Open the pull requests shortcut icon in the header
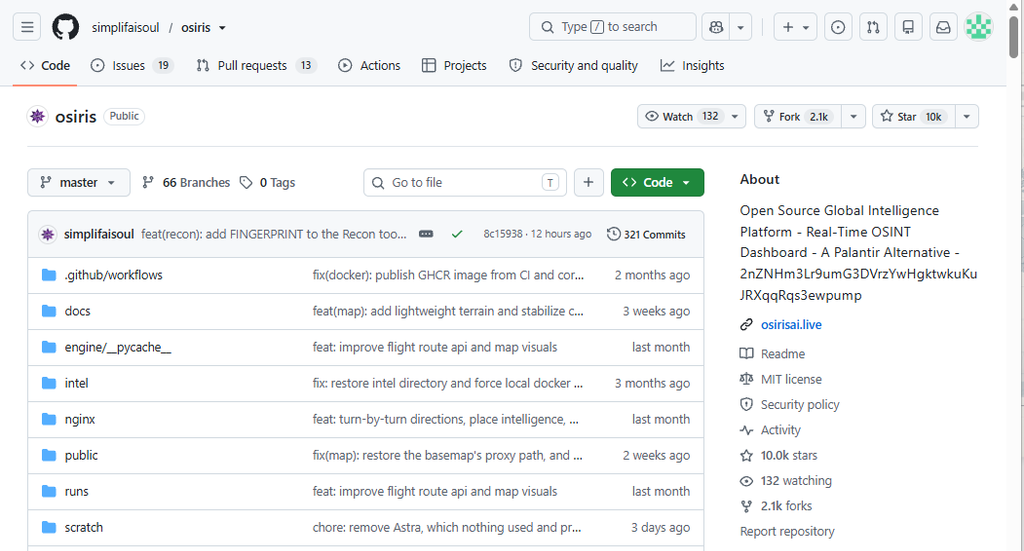Viewport: 1024px width, 551px height. click(873, 27)
